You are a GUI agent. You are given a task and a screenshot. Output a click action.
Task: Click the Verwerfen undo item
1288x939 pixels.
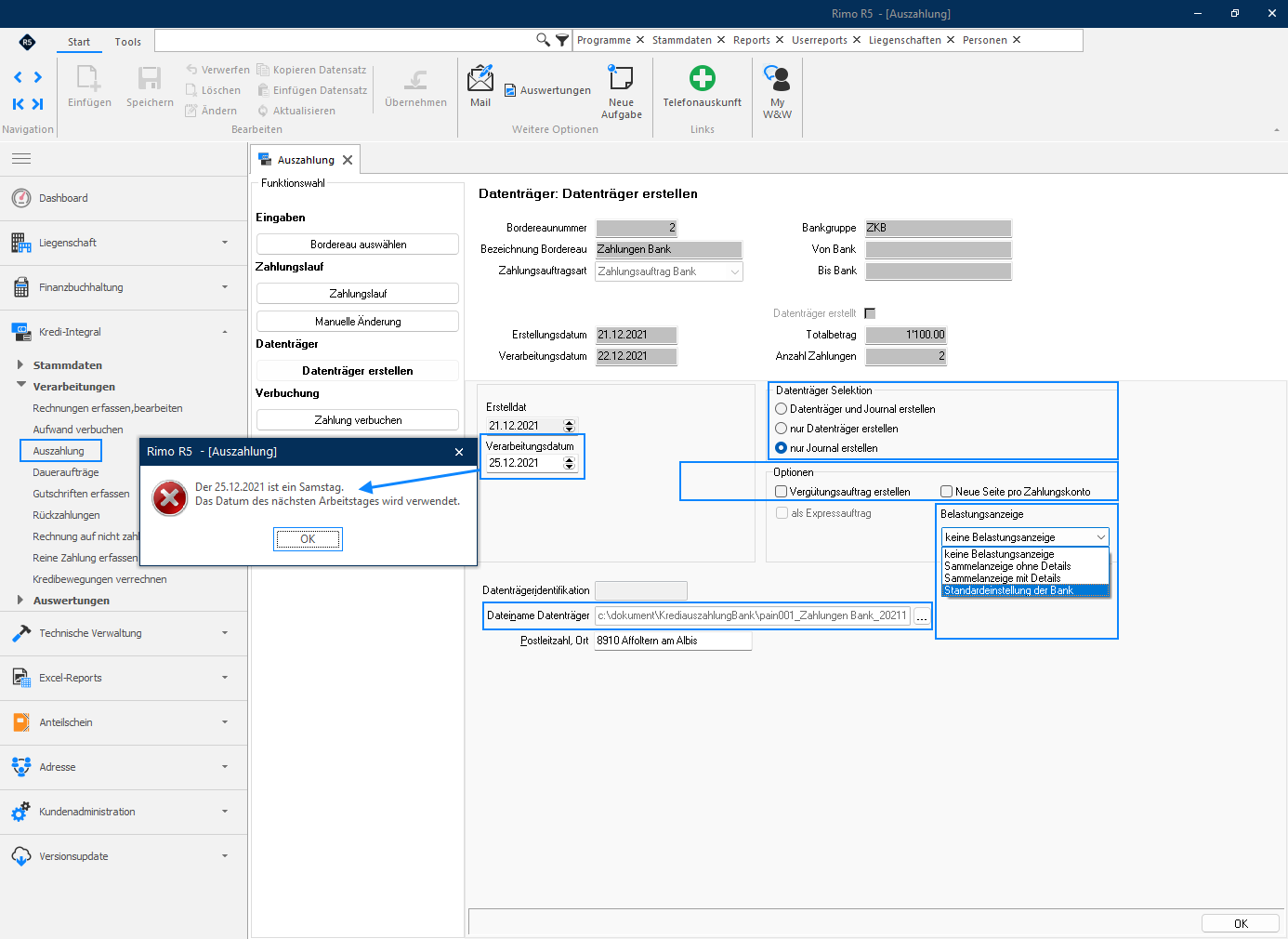click(217, 70)
